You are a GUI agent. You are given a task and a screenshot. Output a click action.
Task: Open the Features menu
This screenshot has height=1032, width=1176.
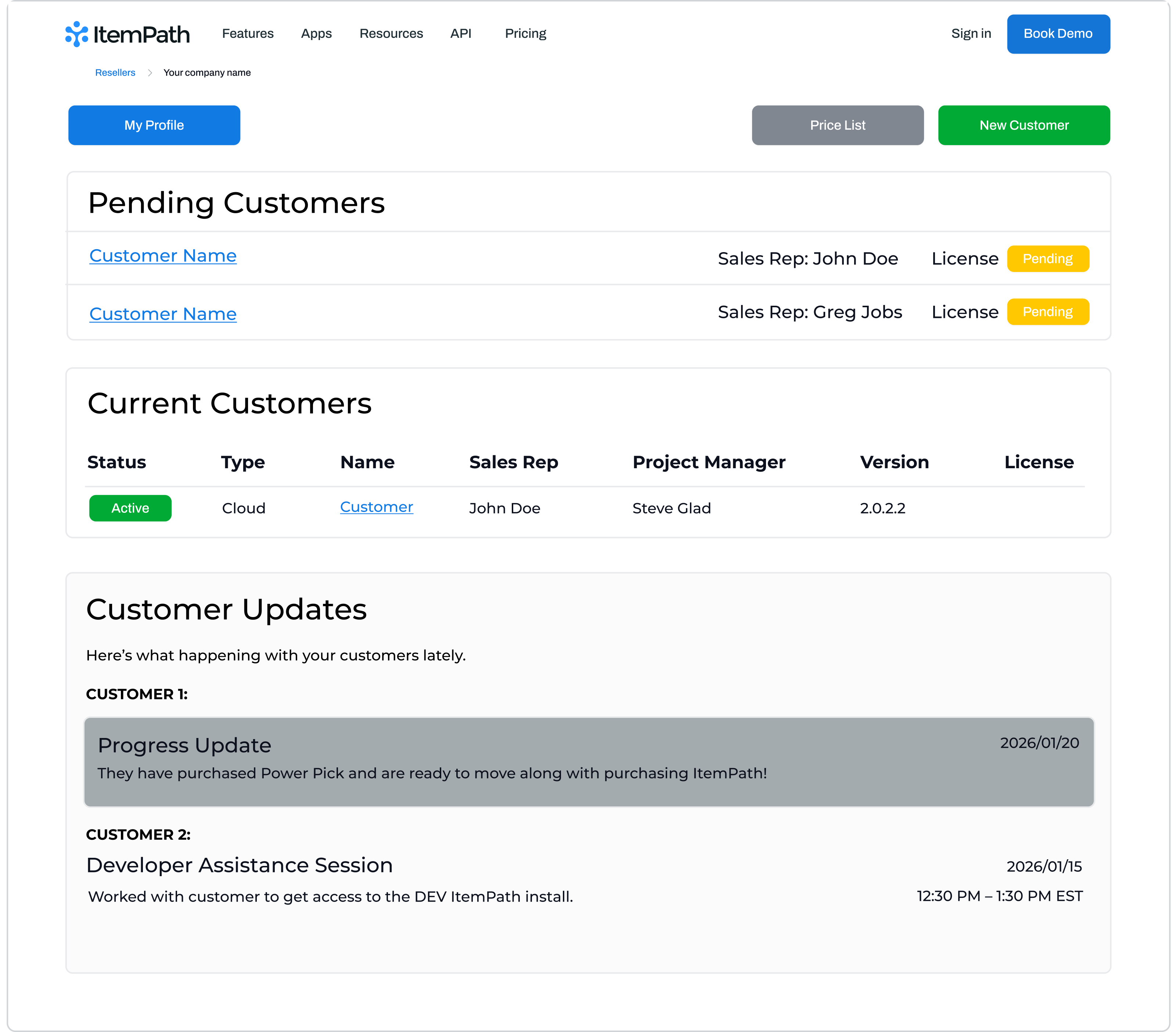point(247,33)
